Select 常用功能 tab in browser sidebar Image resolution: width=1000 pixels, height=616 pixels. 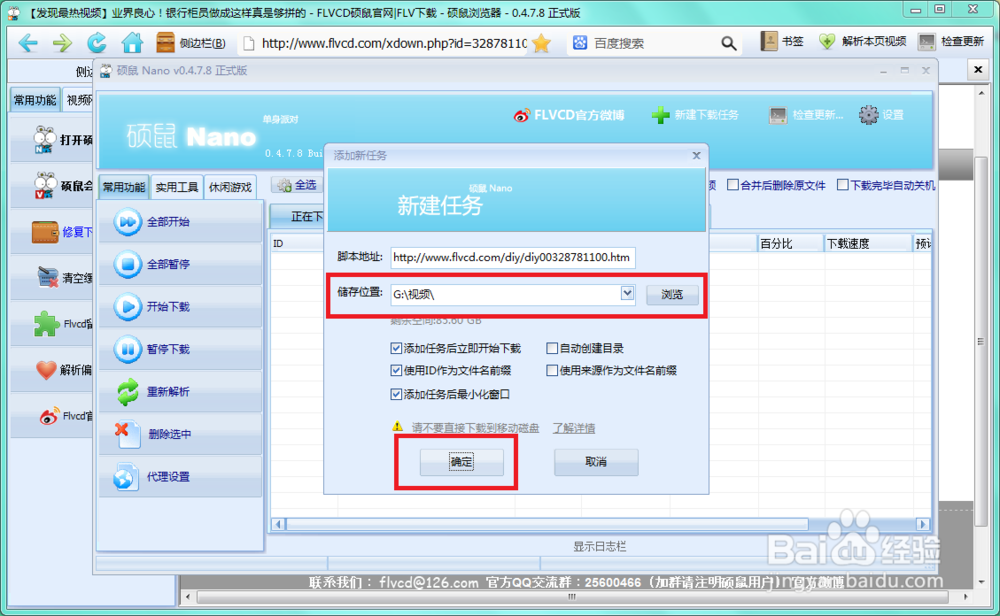tap(35, 100)
